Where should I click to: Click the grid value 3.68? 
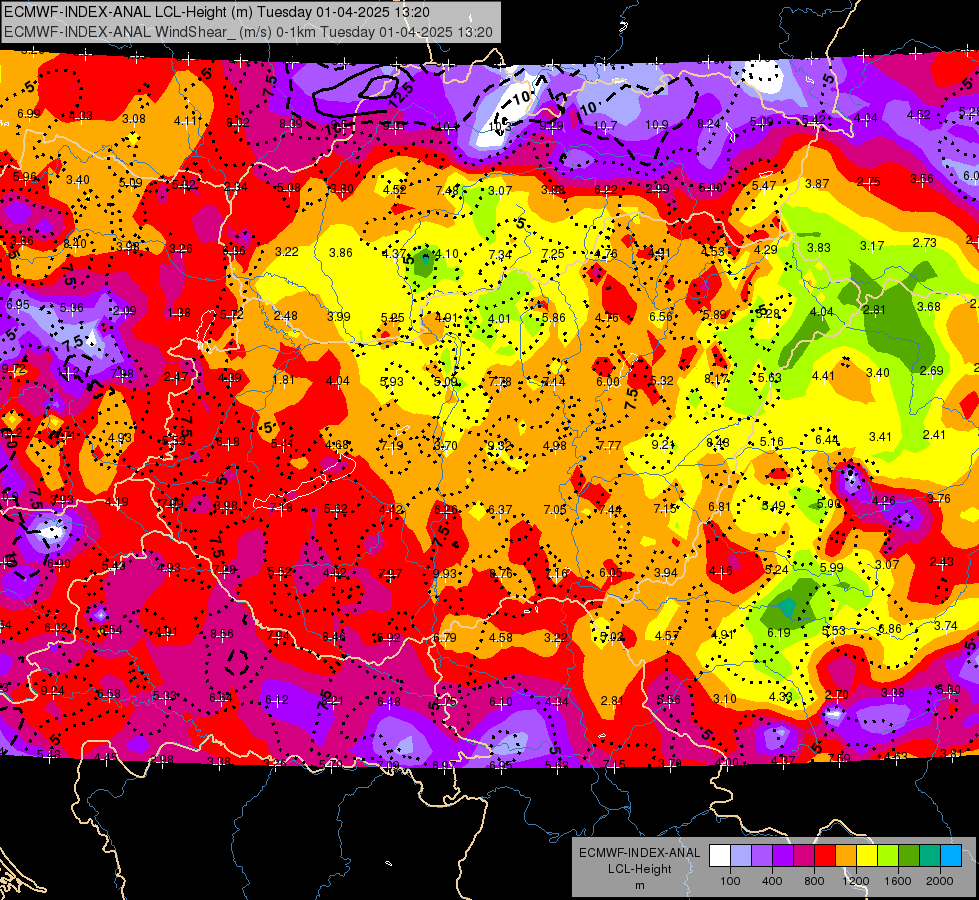928,307
